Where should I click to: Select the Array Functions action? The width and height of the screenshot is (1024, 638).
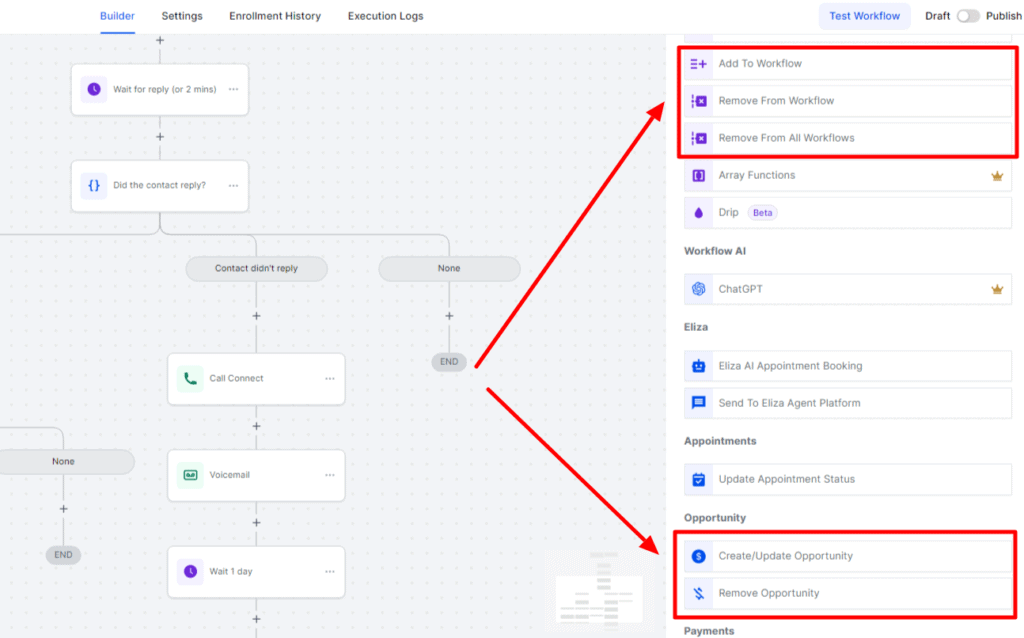tap(848, 175)
